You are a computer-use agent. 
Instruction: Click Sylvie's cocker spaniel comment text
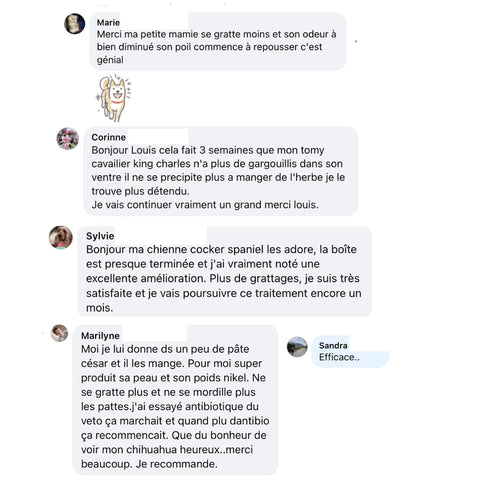coord(224,278)
